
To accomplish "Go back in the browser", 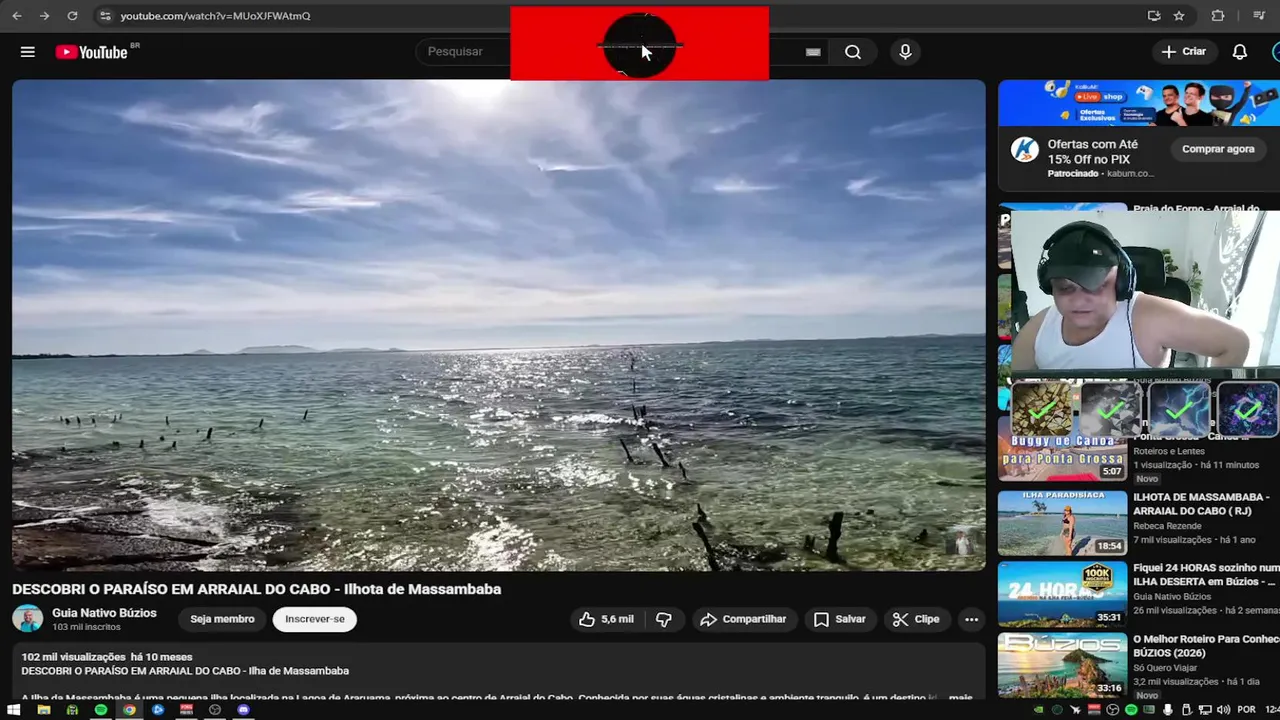I will pyautogui.click(x=17, y=16).
